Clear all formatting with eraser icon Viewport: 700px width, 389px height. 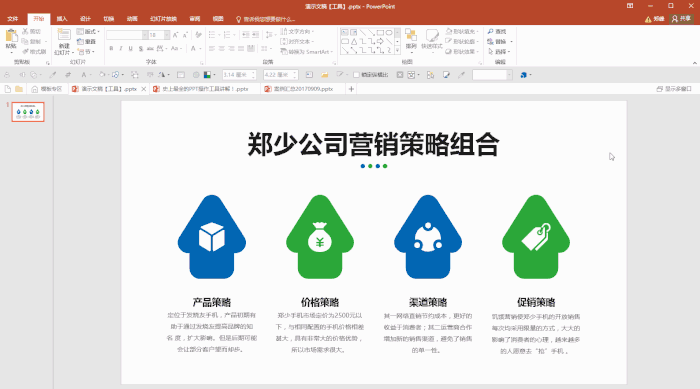198,35
